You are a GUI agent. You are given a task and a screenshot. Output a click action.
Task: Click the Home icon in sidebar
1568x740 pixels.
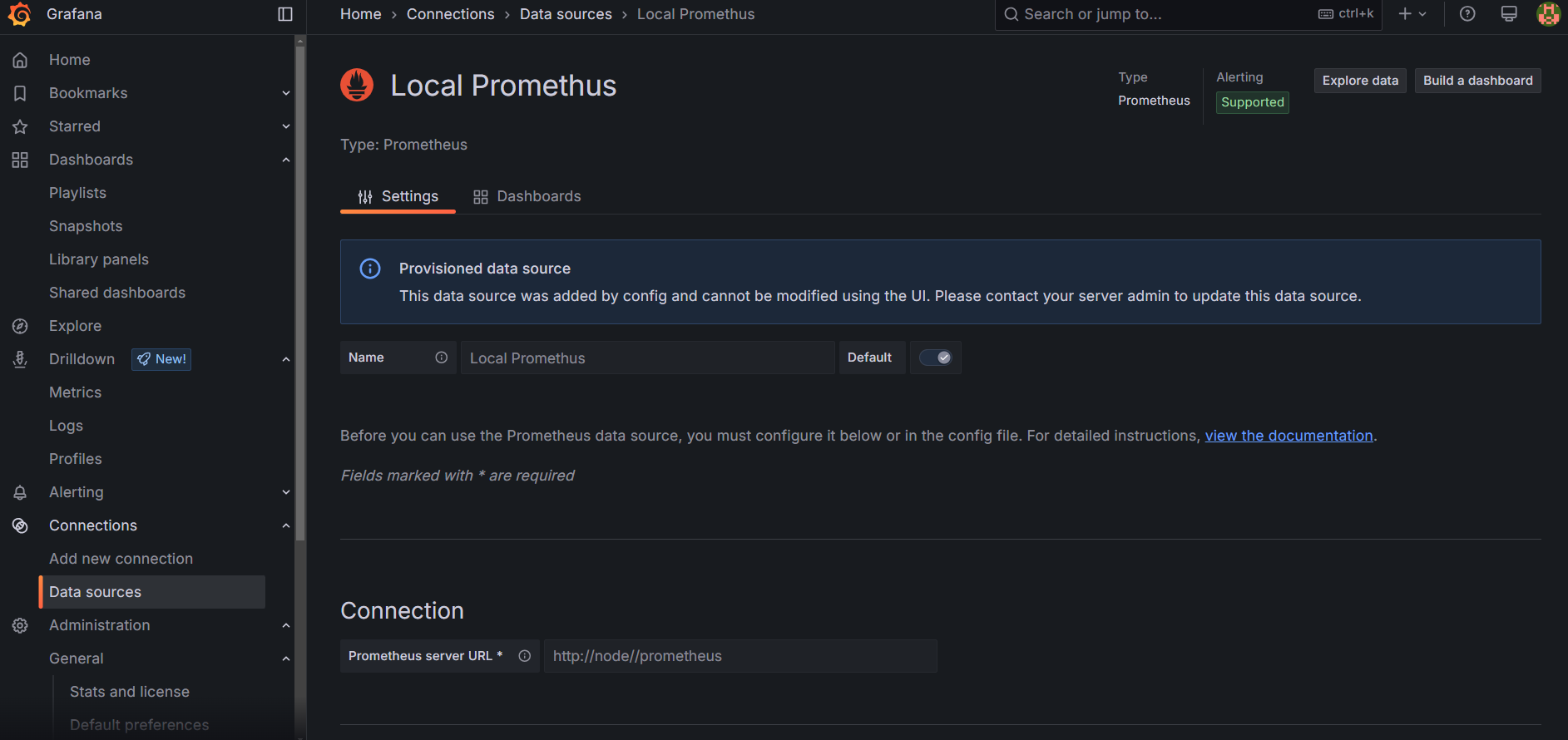20,60
